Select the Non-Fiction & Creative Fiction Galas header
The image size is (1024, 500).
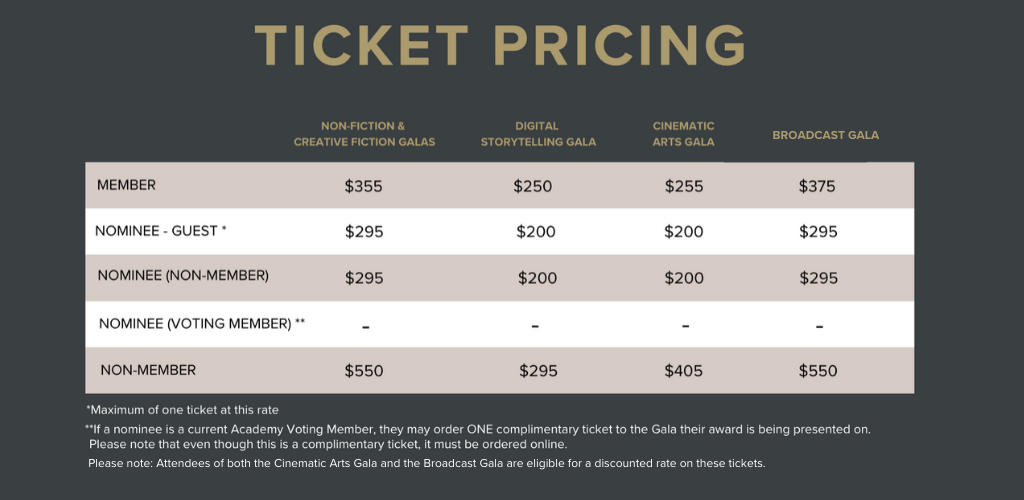coord(364,134)
